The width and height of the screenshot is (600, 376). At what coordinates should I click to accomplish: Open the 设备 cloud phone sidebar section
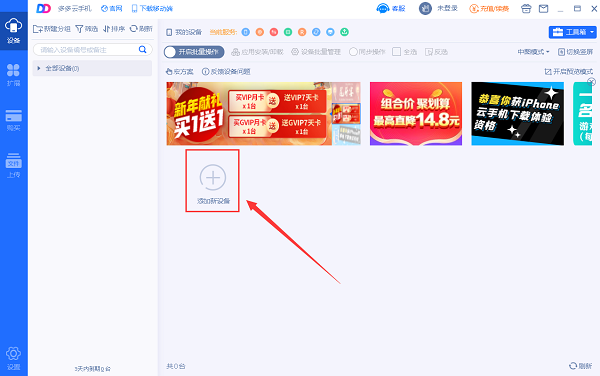click(x=13, y=31)
